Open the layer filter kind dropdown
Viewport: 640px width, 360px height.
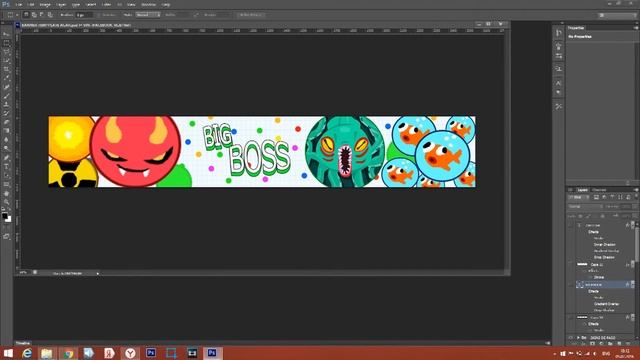pos(579,198)
